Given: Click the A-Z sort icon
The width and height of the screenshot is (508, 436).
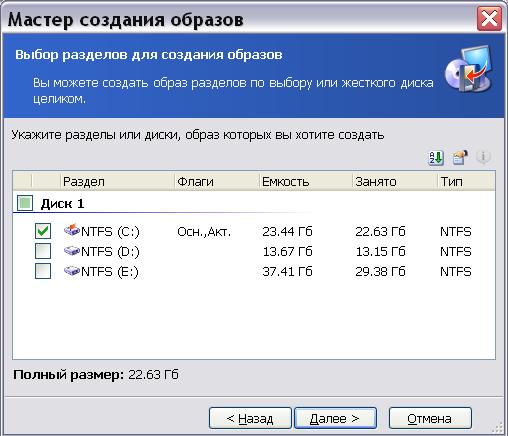Looking at the screenshot, I should [x=435, y=157].
